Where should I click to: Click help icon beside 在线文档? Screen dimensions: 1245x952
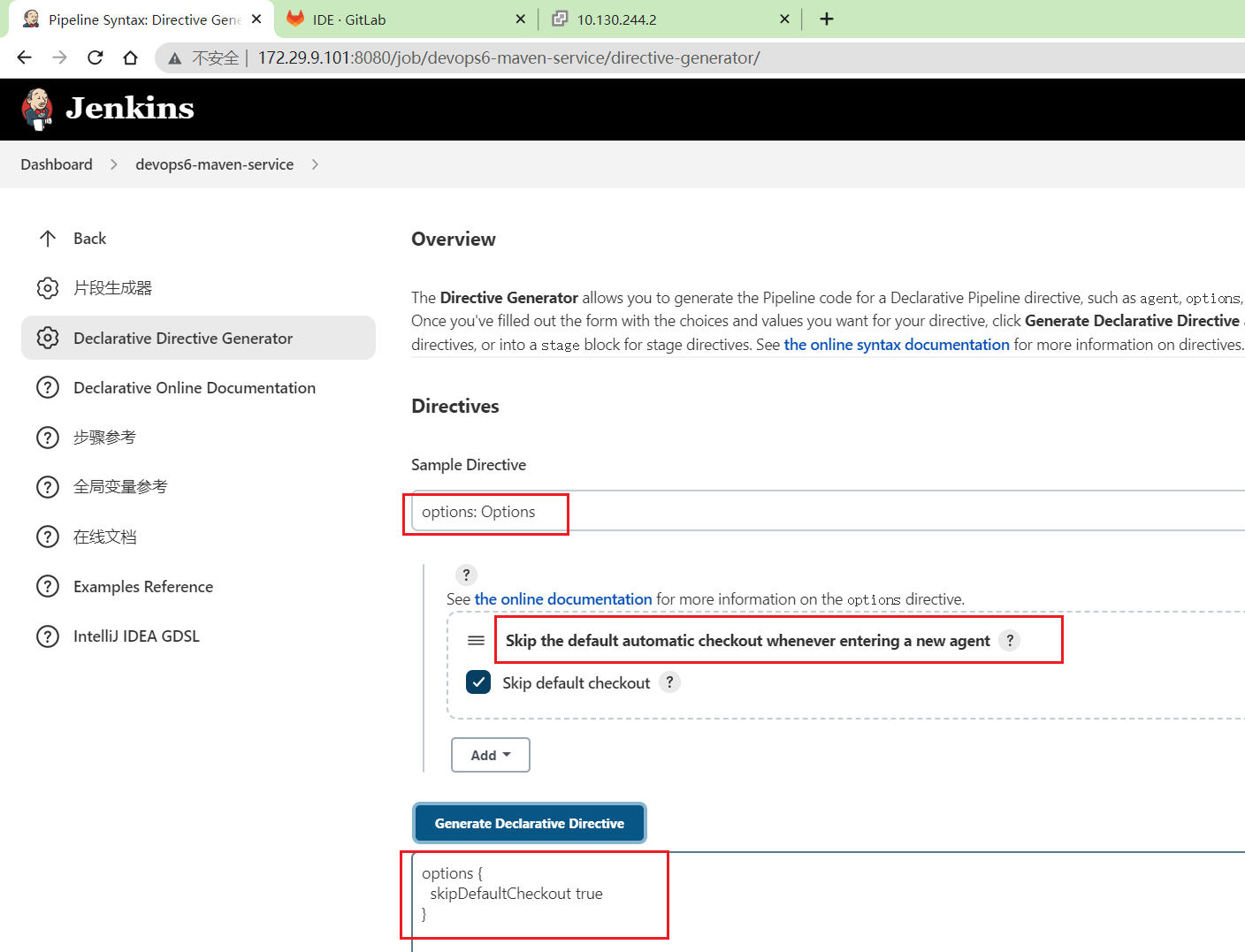(x=48, y=537)
